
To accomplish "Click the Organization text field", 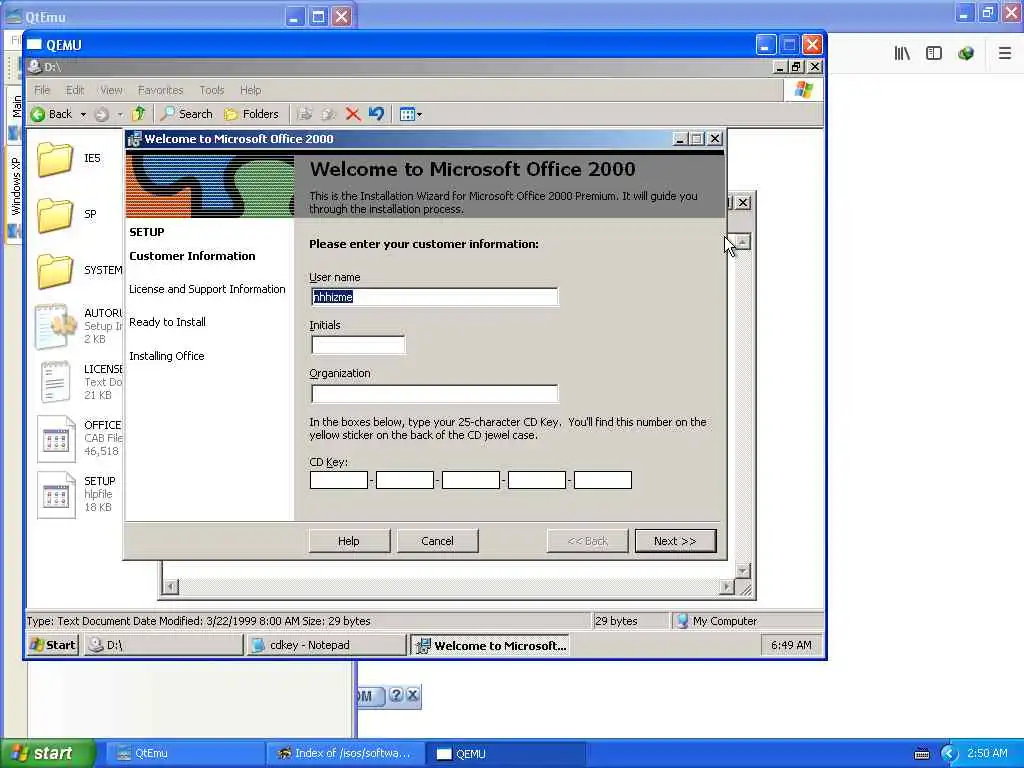I will tap(434, 393).
